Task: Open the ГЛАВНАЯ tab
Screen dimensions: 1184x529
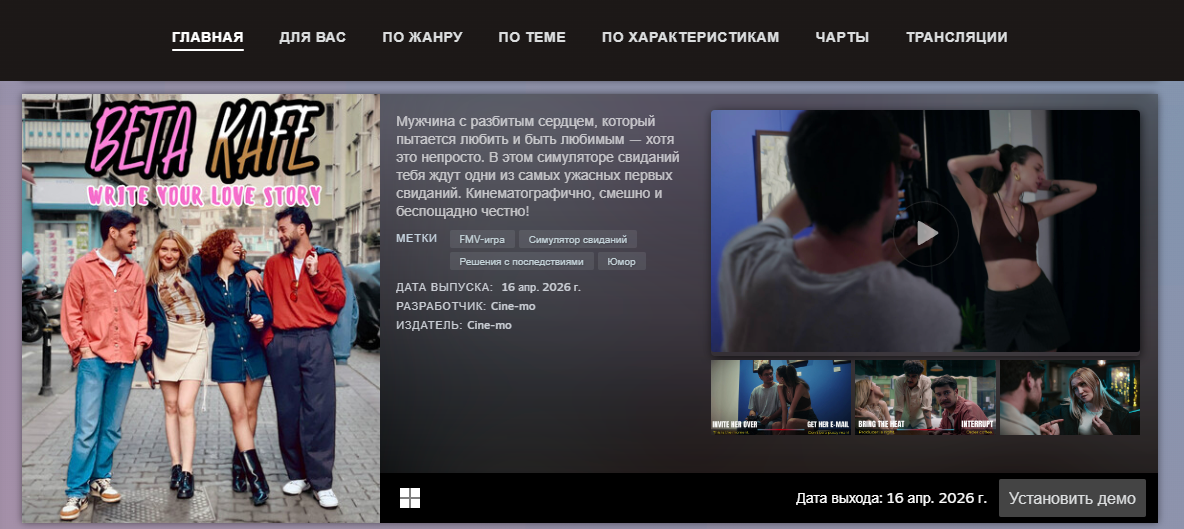Action: (x=208, y=37)
